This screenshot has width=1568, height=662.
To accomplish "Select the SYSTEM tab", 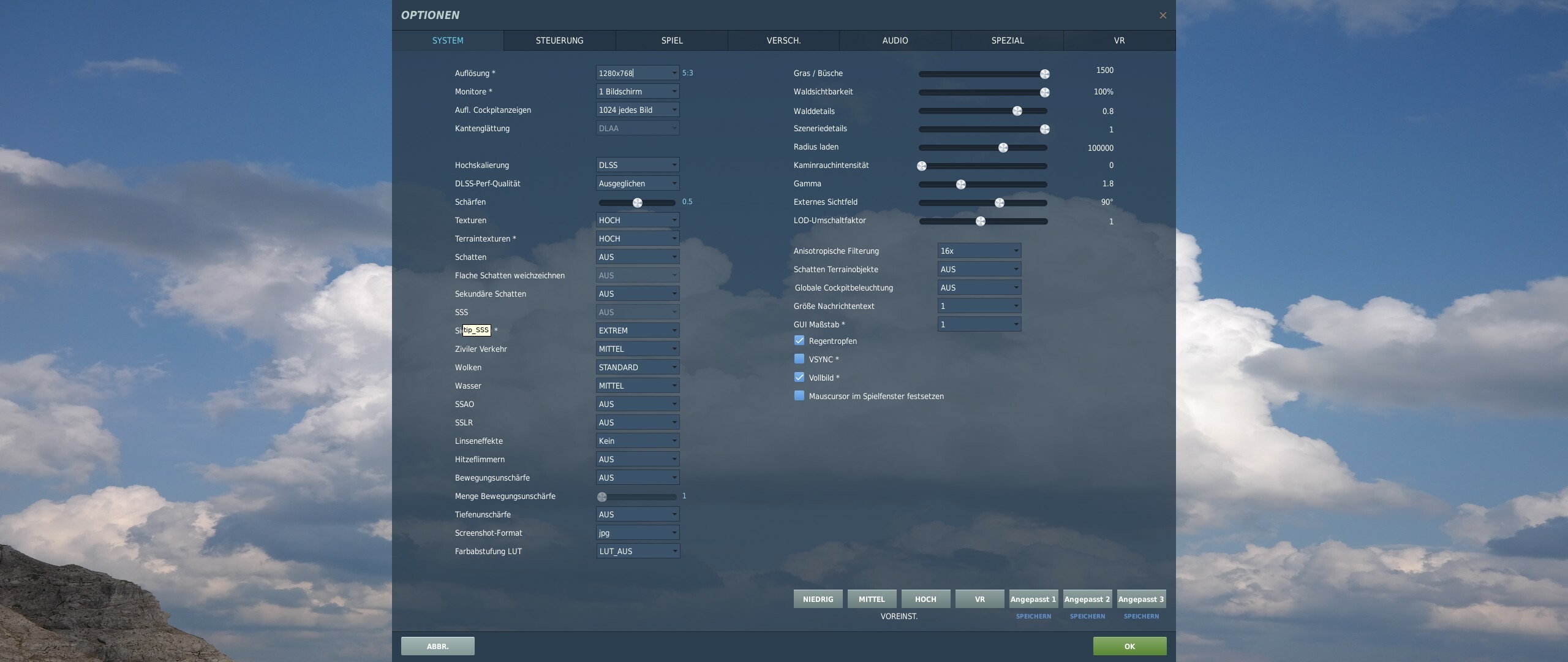I will tap(448, 40).
